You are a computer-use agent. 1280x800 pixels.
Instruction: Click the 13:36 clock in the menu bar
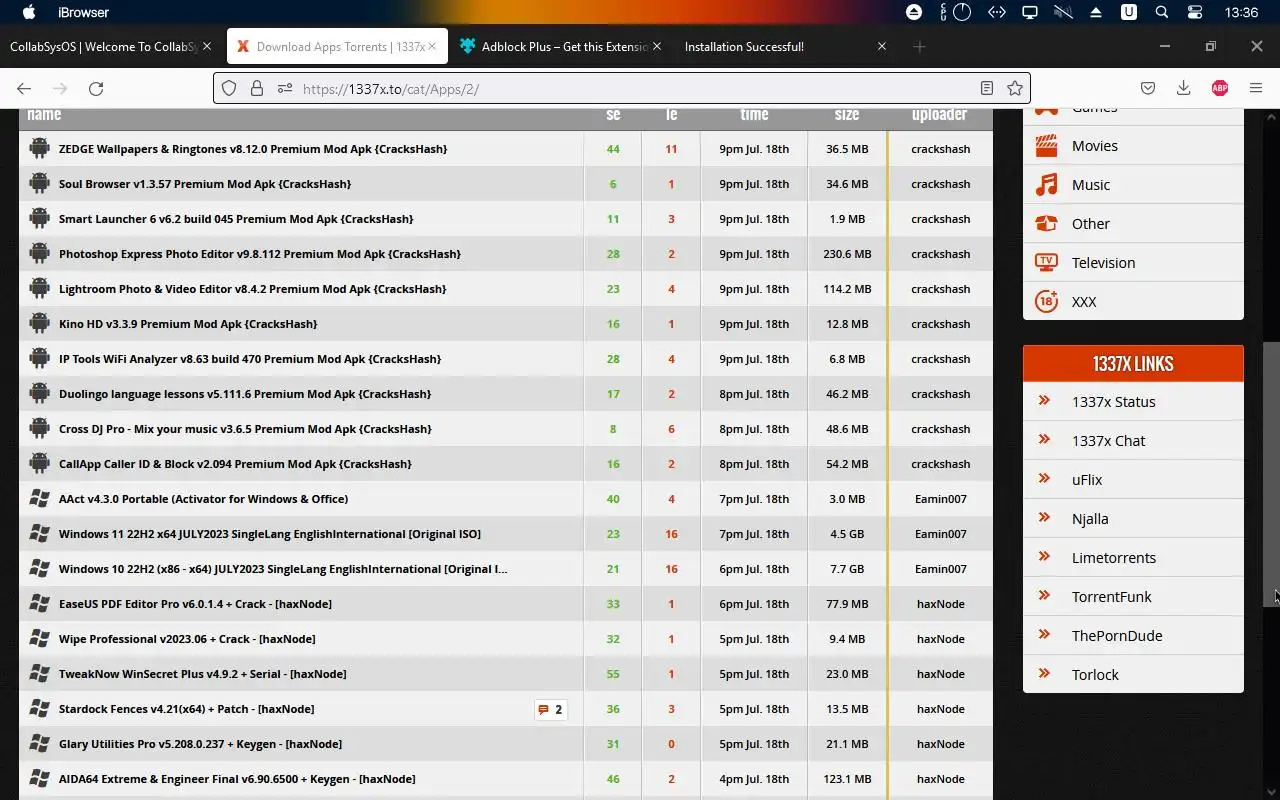point(1241,12)
